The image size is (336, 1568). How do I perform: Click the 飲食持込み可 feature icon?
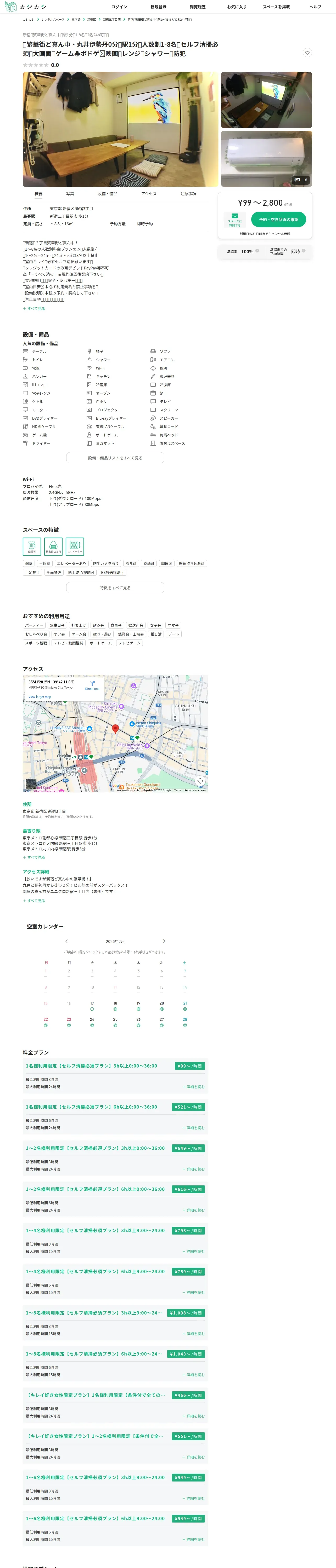click(53, 547)
